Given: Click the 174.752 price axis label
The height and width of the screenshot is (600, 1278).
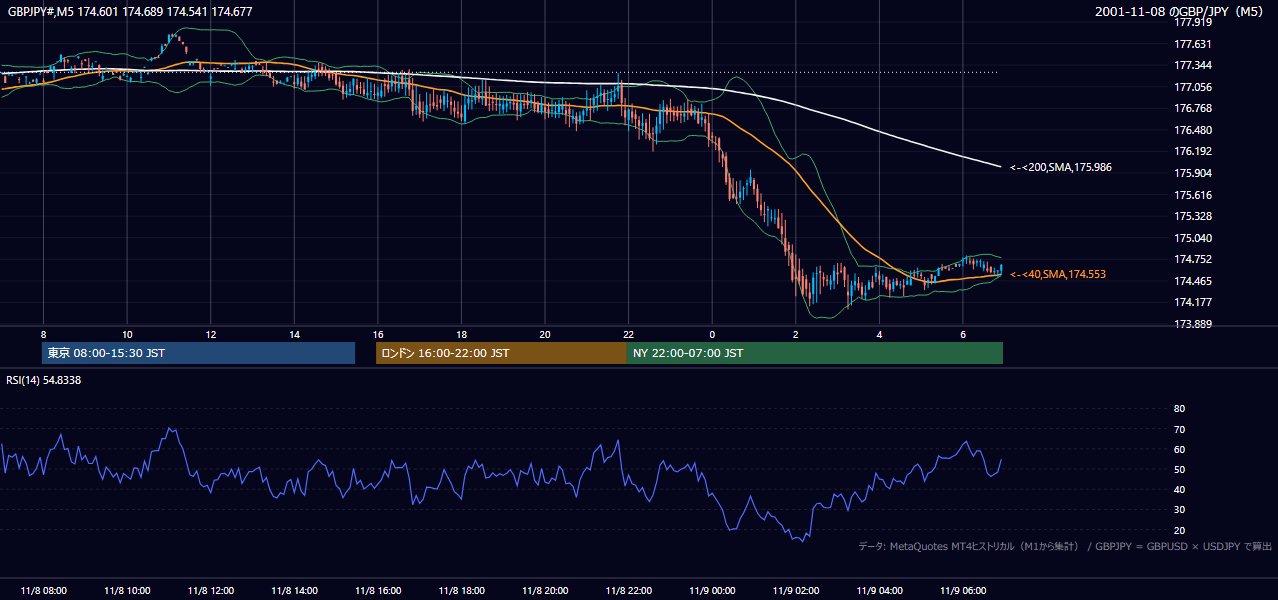Looking at the screenshot, I should pos(1193,259).
